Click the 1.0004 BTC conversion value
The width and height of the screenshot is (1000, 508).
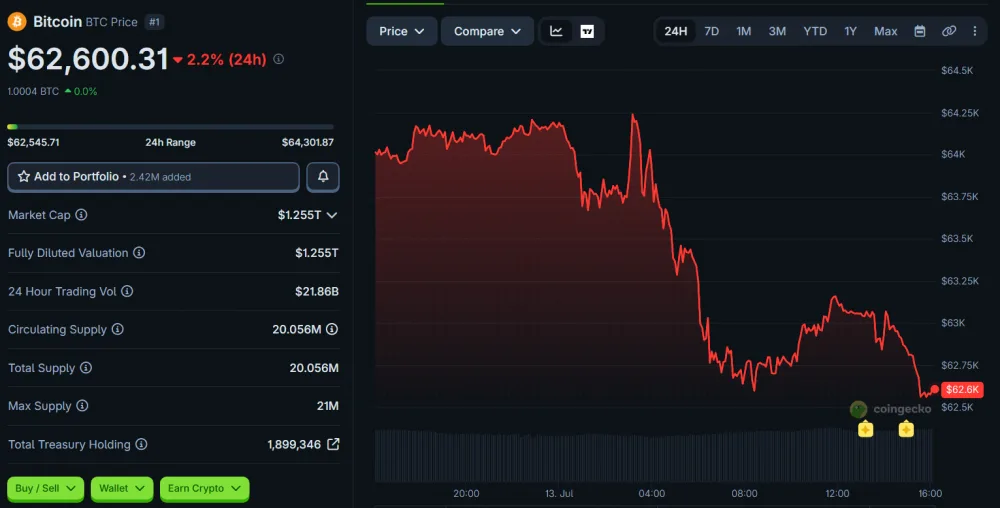pos(33,91)
